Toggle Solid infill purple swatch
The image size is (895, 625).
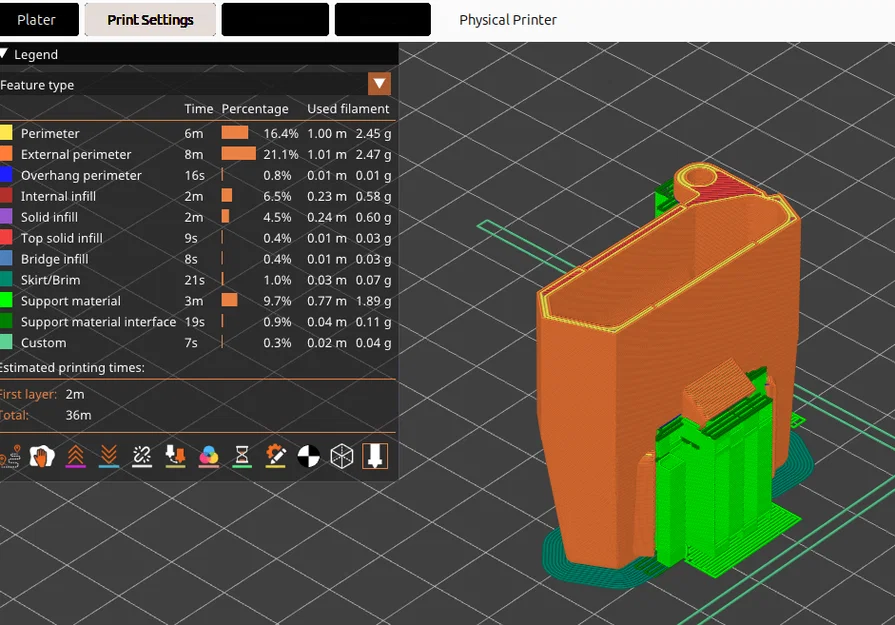click(6, 216)
